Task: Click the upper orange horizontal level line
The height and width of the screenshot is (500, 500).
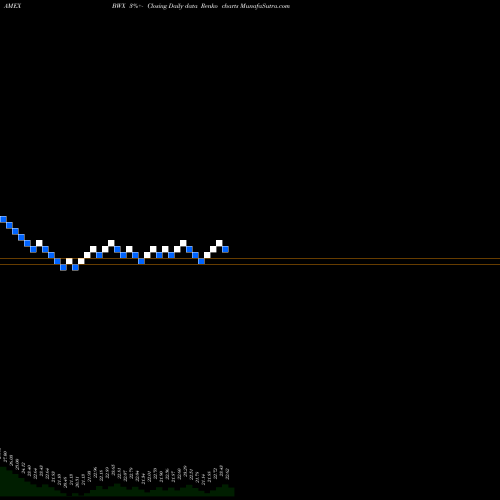Action: (x=250, y=259)
